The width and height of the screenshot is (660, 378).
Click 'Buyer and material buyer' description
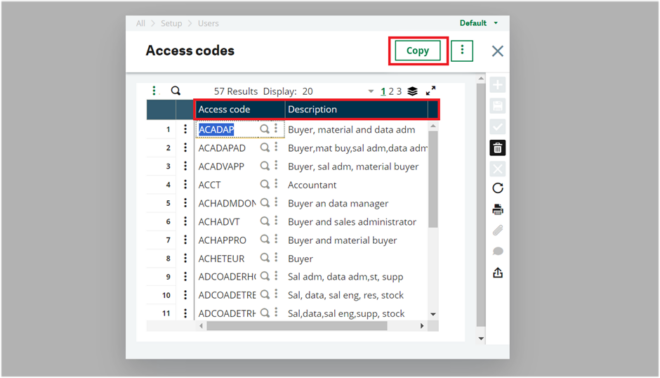pyautogui.click(x=342, y=240)
